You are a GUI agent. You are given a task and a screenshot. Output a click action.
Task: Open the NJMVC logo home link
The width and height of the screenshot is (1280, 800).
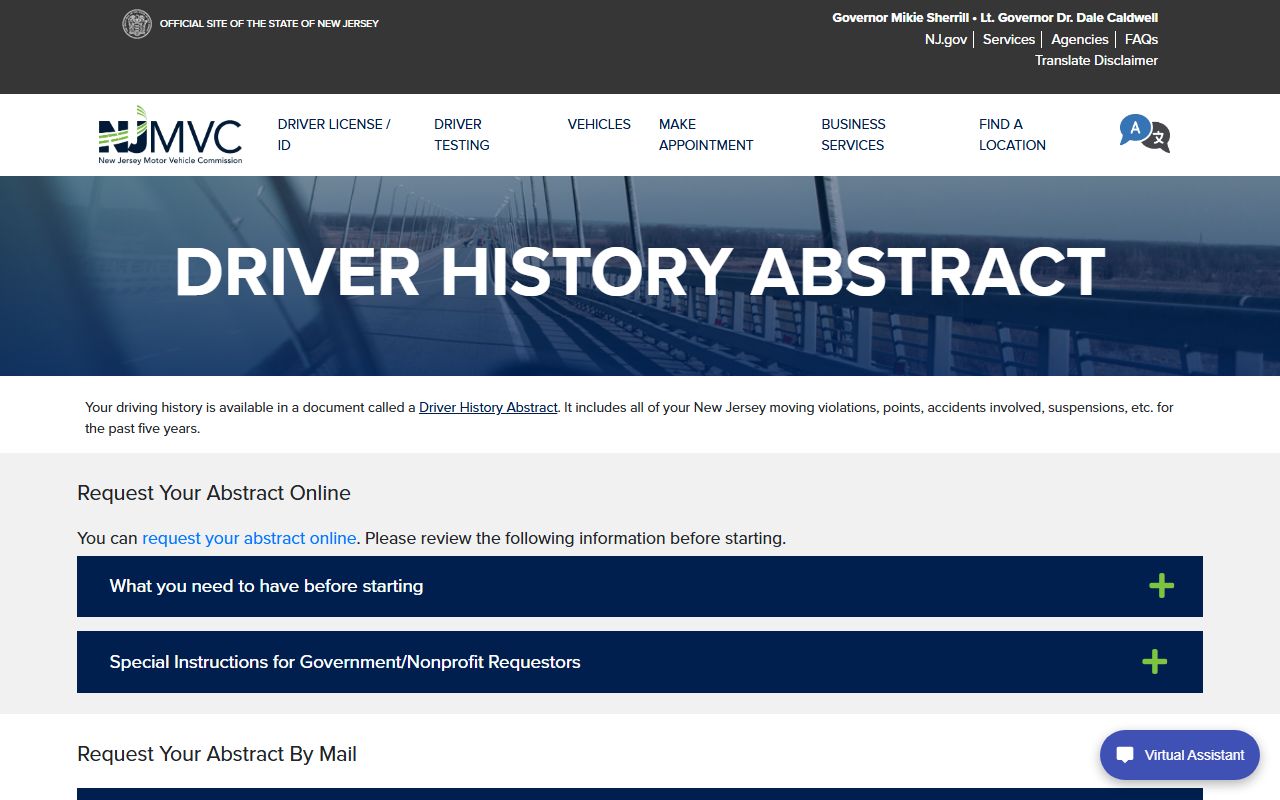170,135
